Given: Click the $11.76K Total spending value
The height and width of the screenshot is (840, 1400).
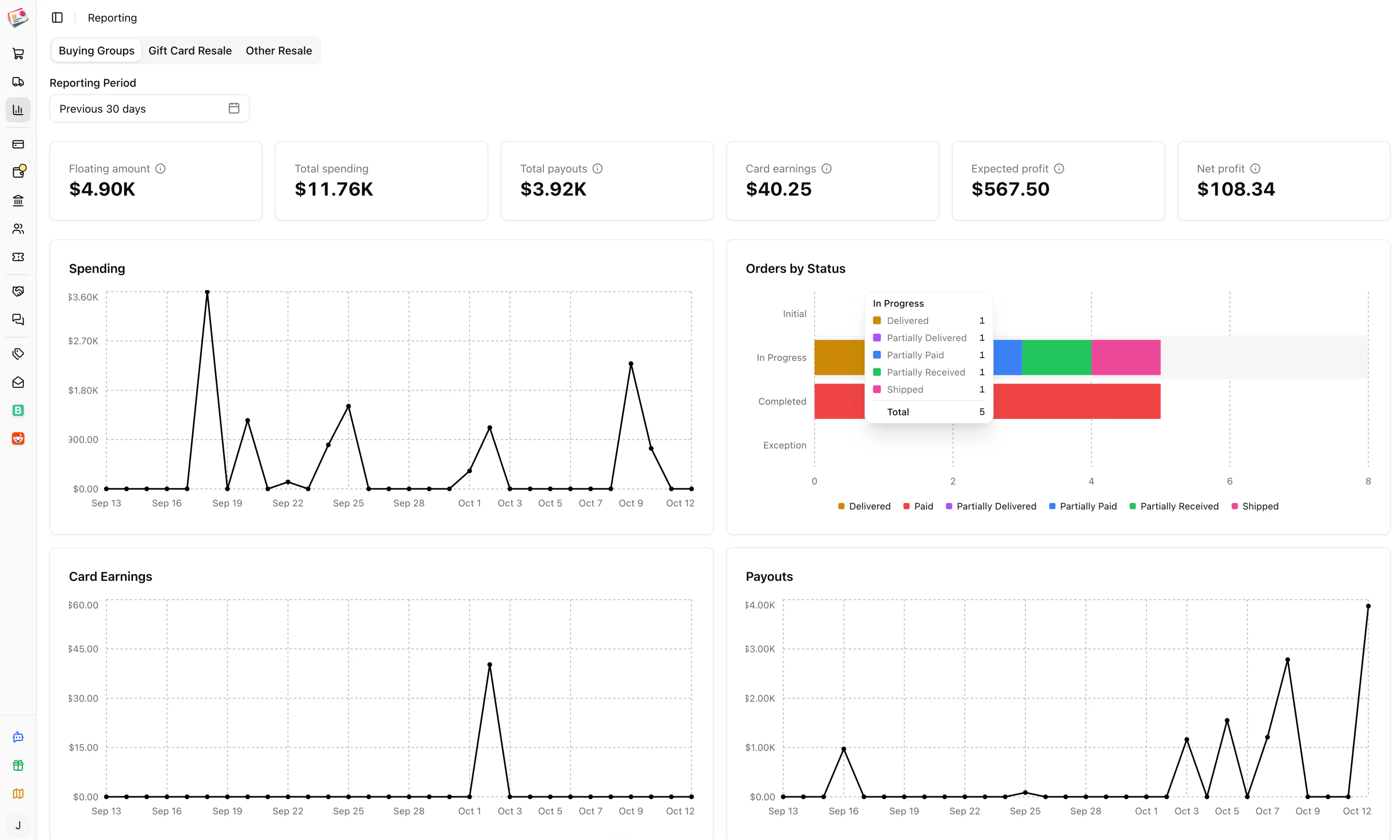Looking at the screenshot, I should [334, 189].
